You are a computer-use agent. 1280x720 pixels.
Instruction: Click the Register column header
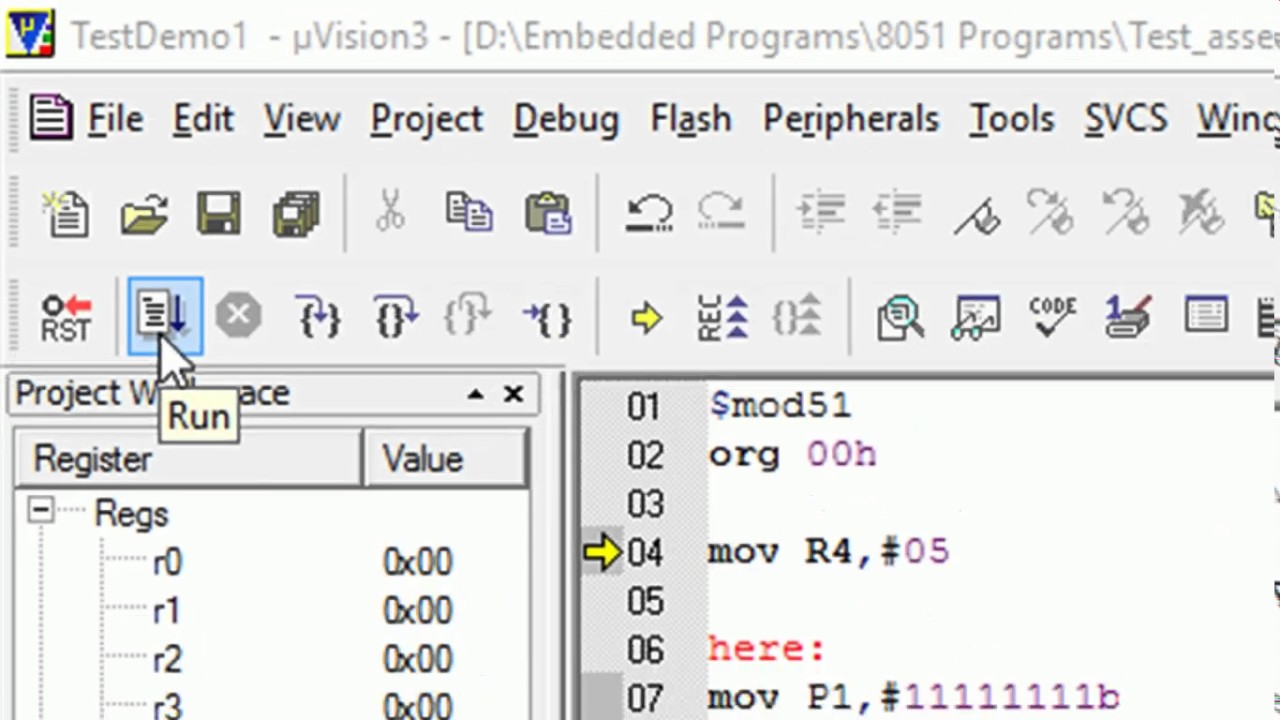(x=188, y=459)
